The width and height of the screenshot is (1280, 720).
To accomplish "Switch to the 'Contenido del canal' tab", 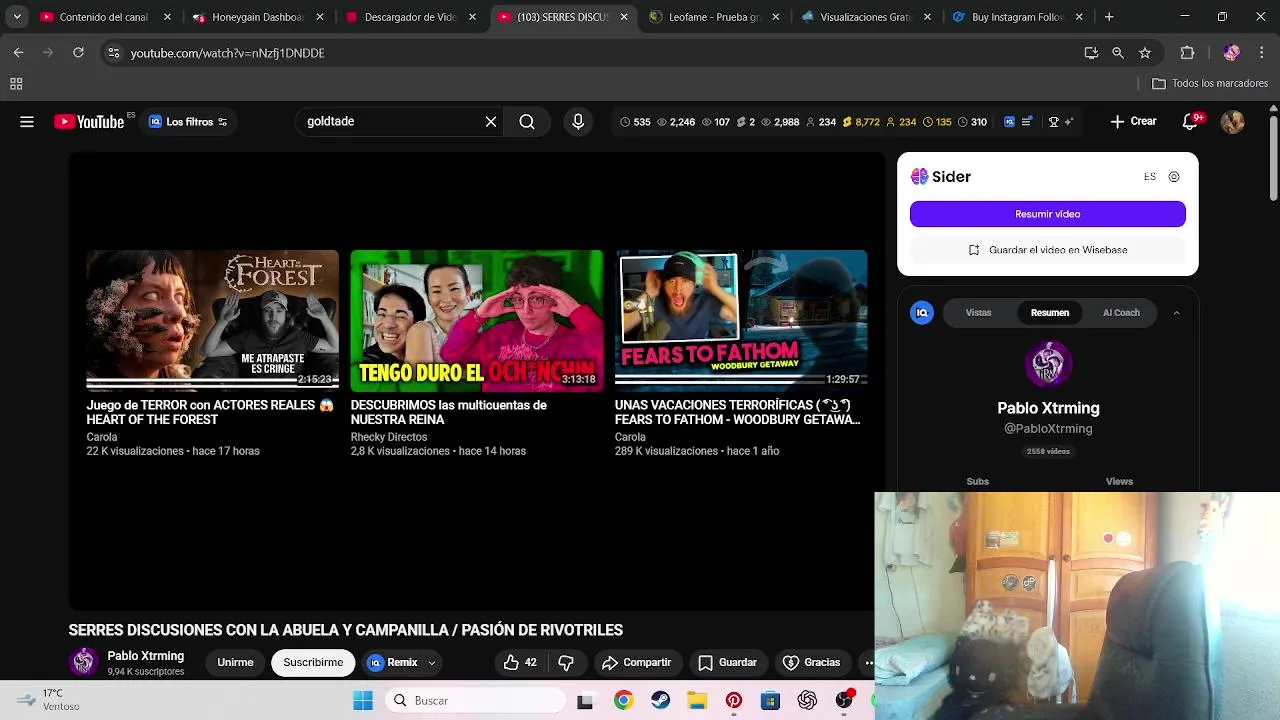I will pos(104,17).
